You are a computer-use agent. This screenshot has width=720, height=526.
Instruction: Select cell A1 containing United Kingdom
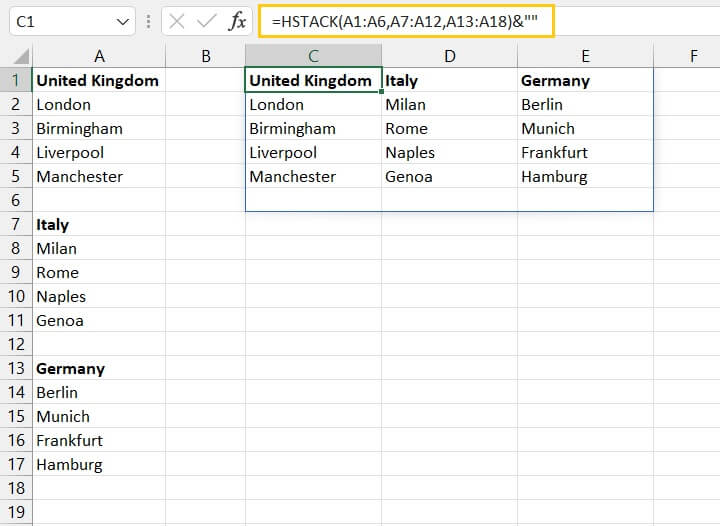97,80
